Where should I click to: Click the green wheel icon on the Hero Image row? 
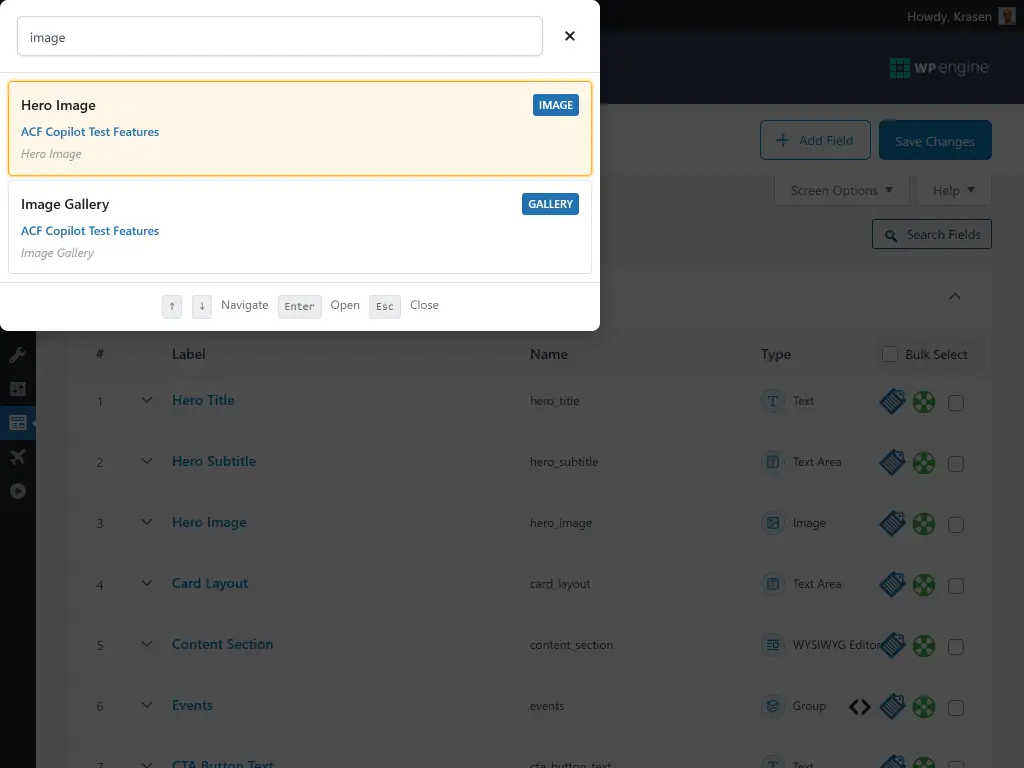click(x=924, y=523)
